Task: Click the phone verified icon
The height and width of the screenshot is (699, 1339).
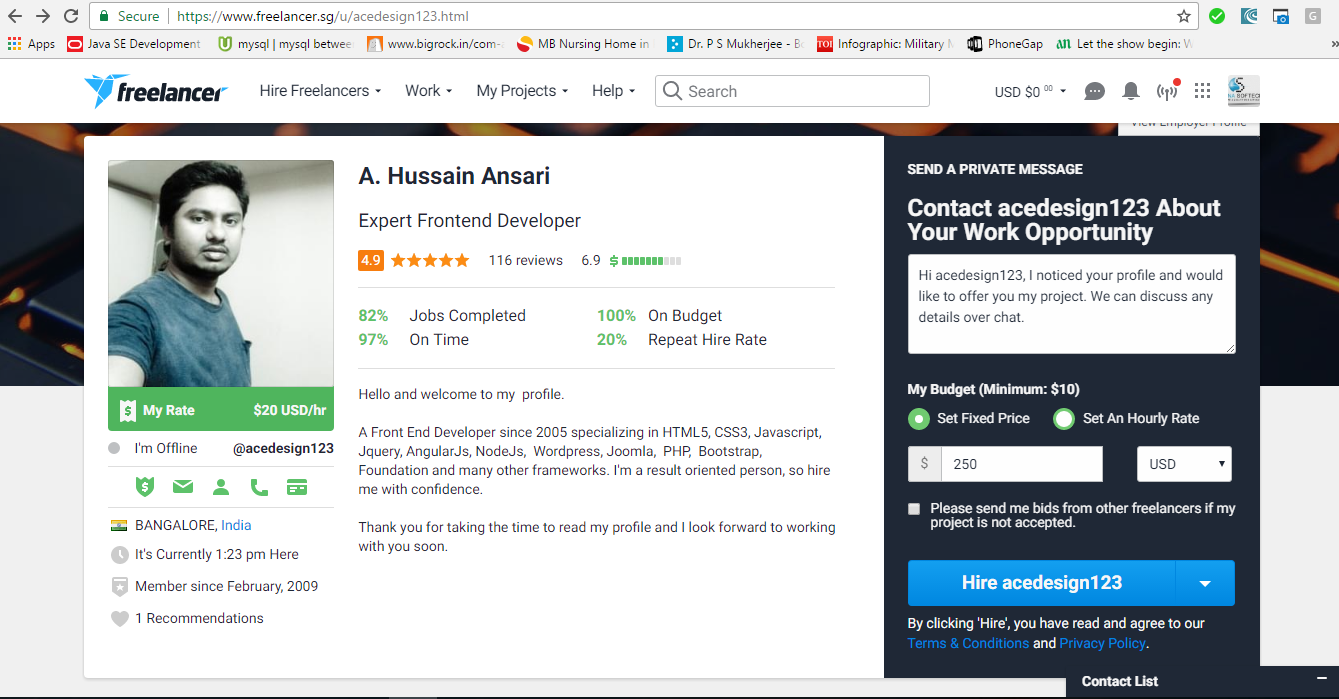Action: pyautogui.click(x=259, y=487)
